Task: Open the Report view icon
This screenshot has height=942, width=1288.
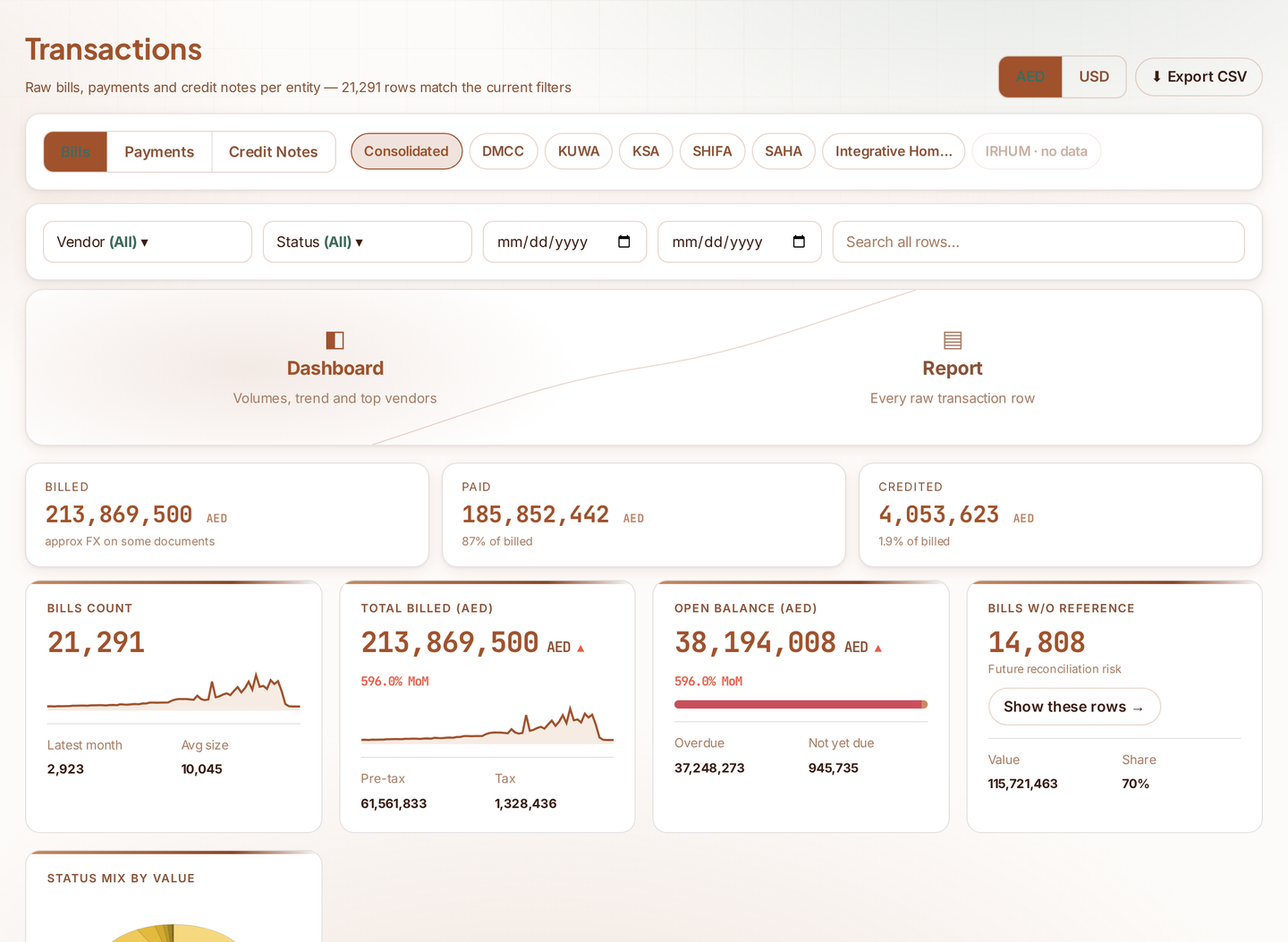Action: pos(953,340)
